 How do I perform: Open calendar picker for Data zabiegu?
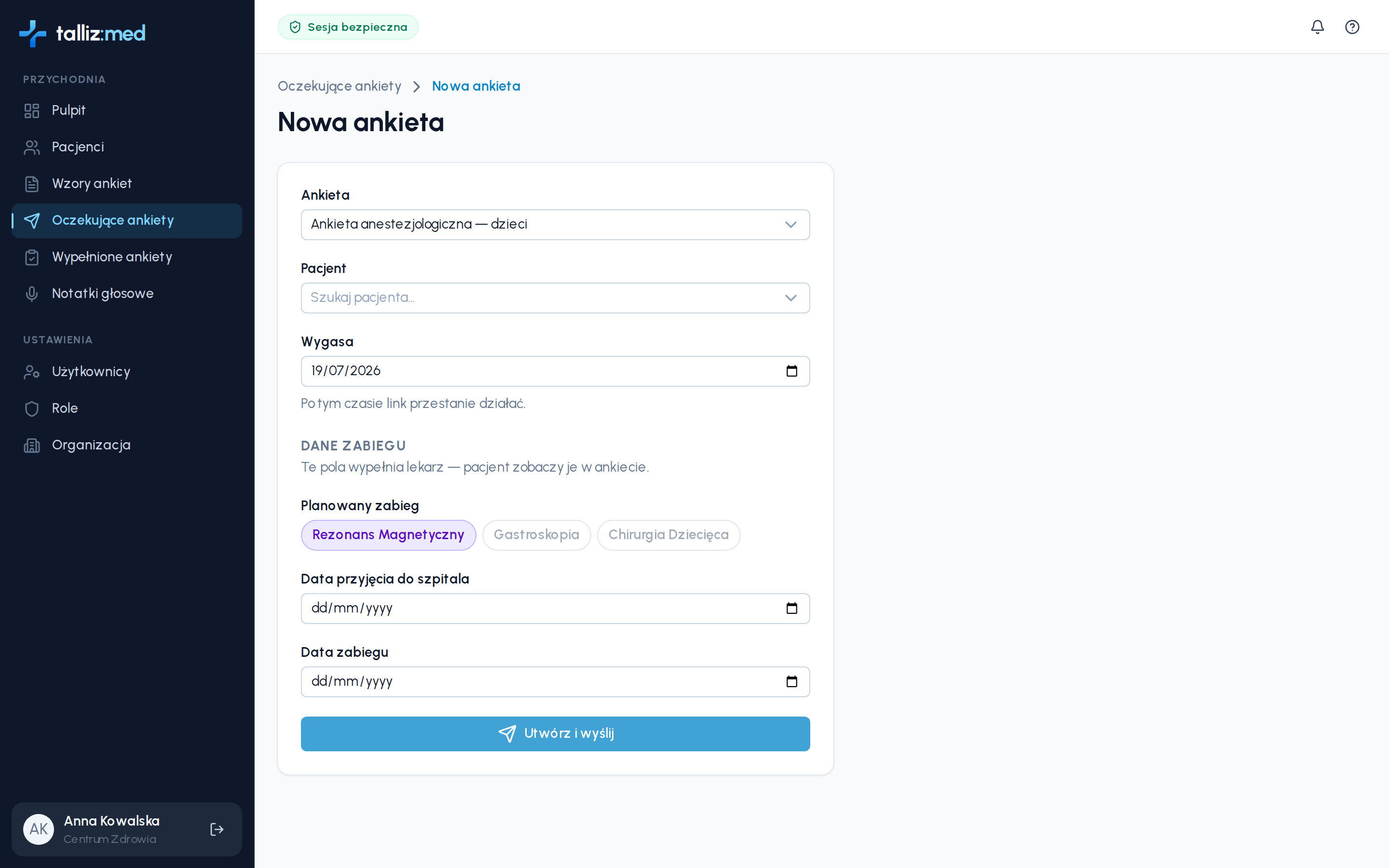(791, 681)
